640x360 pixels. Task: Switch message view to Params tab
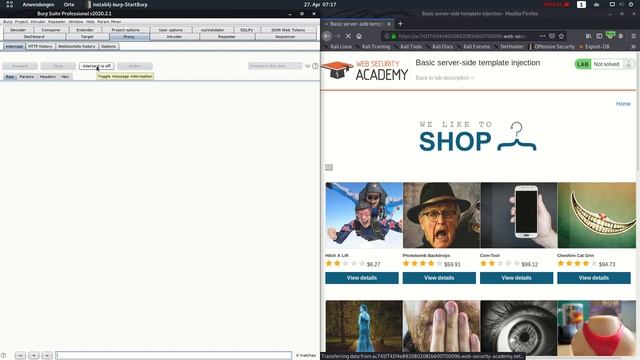click(27, 77)
